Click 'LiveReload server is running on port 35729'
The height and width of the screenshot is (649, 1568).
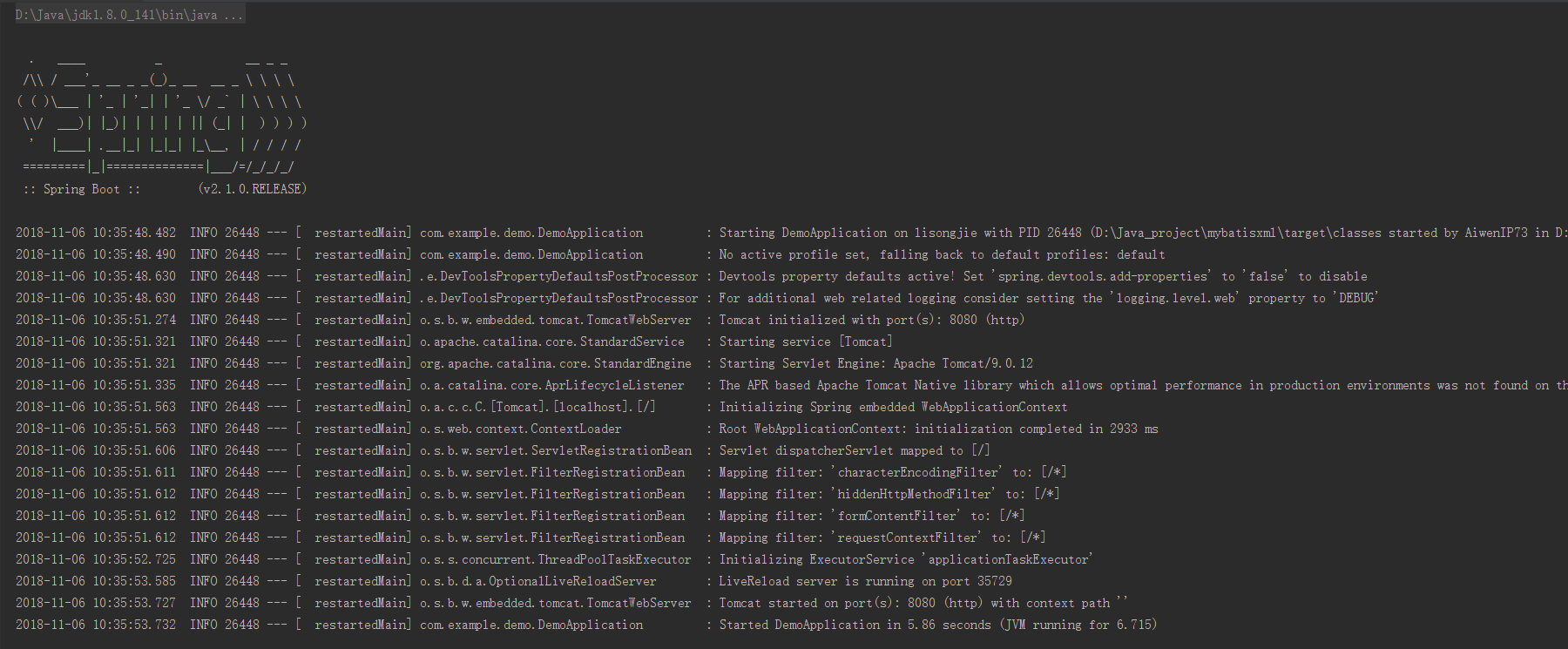pos(865,581)
